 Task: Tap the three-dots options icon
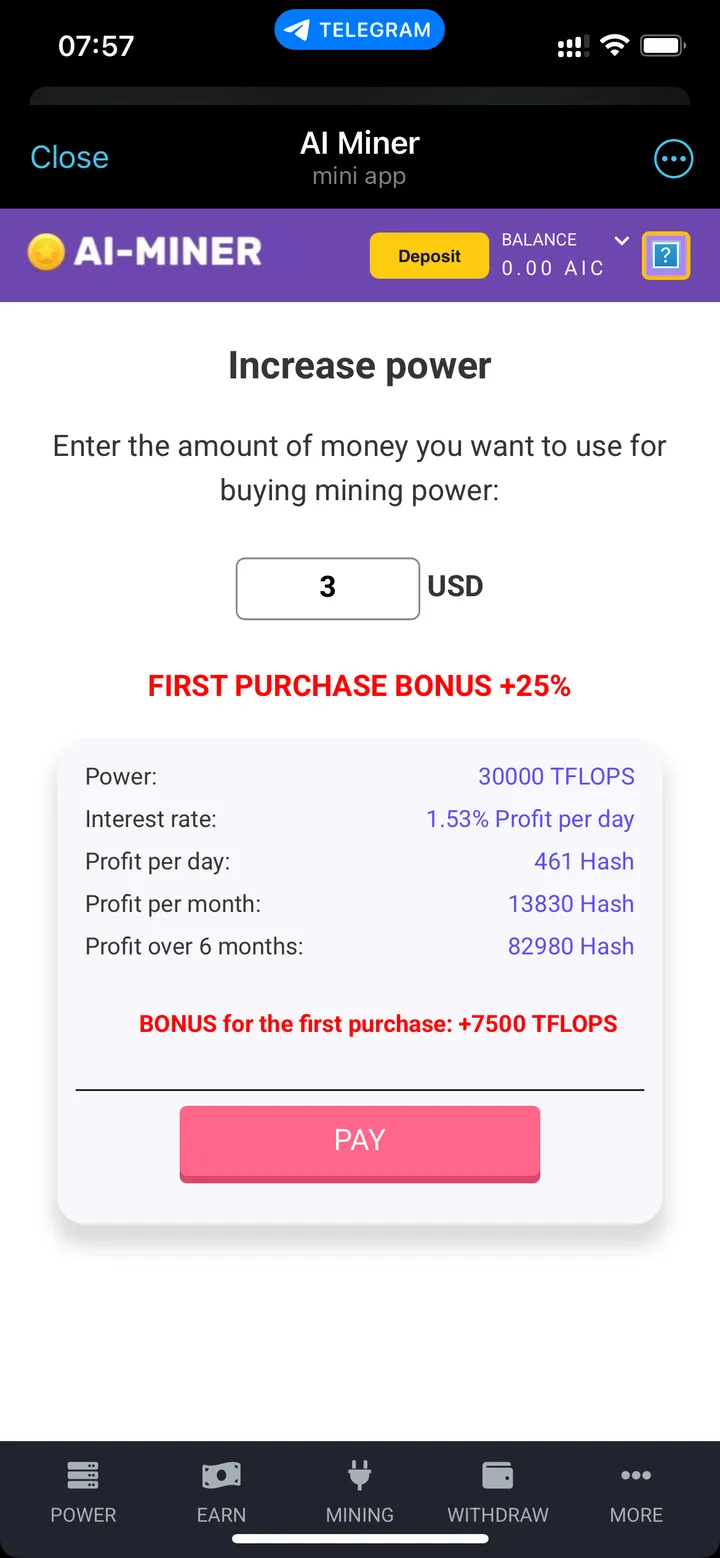tap(673, 158)
